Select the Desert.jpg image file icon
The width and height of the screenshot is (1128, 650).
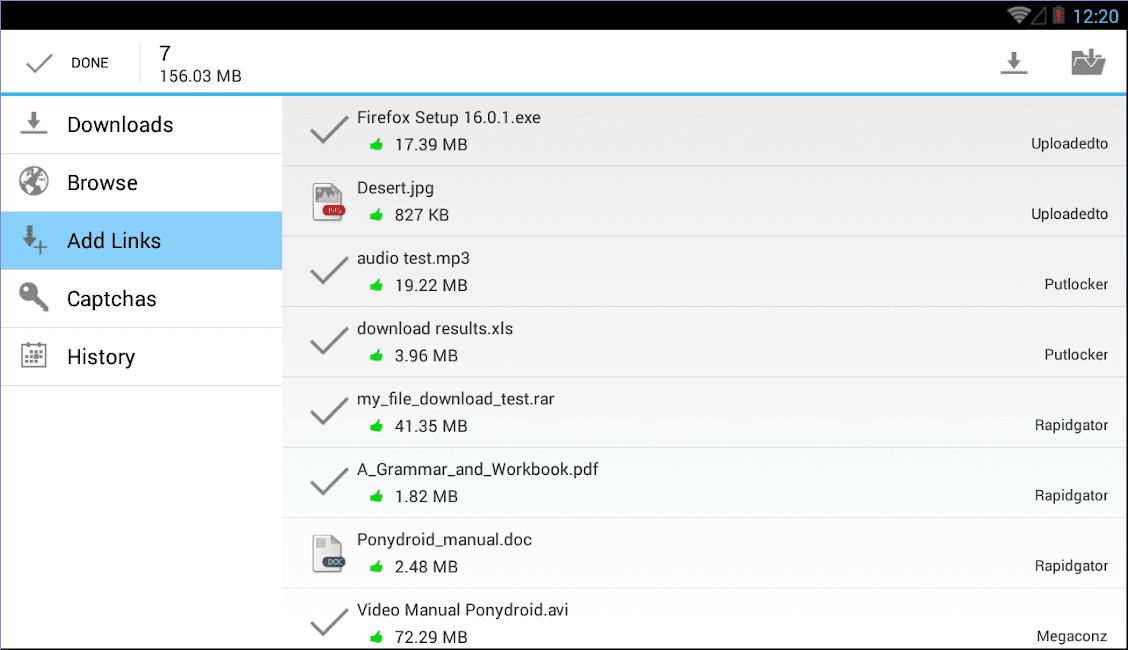click(329, 201)
